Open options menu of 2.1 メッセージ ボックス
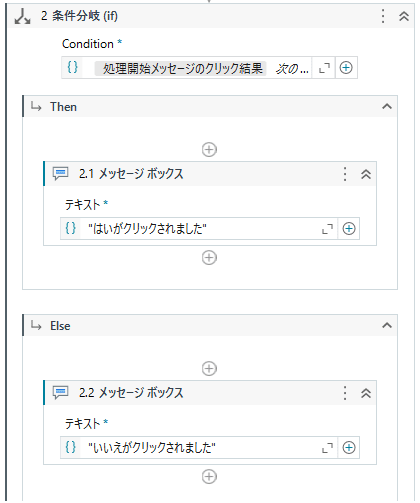 [x=345, y=174]
